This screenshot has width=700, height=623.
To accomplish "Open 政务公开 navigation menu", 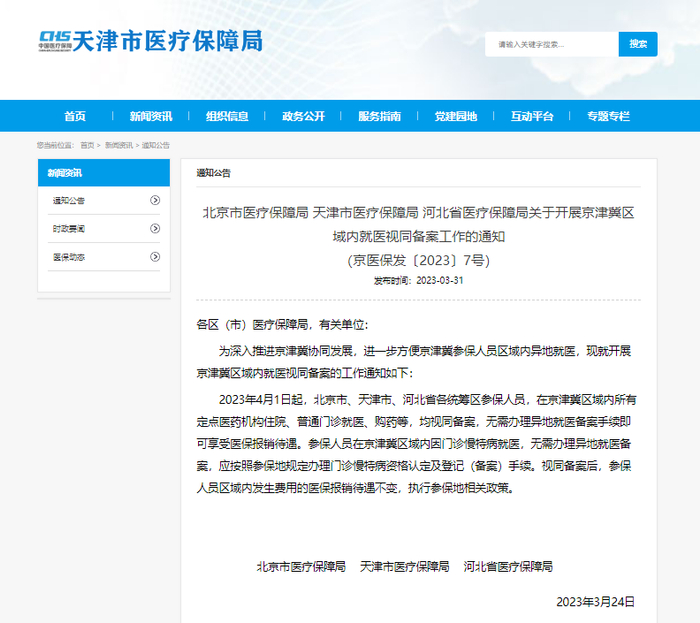I will pos(303,116).
